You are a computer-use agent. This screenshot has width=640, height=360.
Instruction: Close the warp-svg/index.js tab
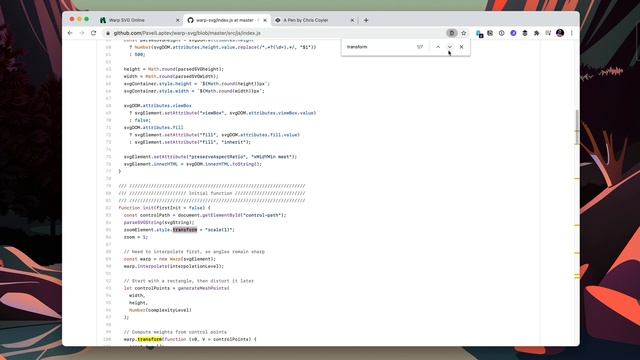[265, 20]
